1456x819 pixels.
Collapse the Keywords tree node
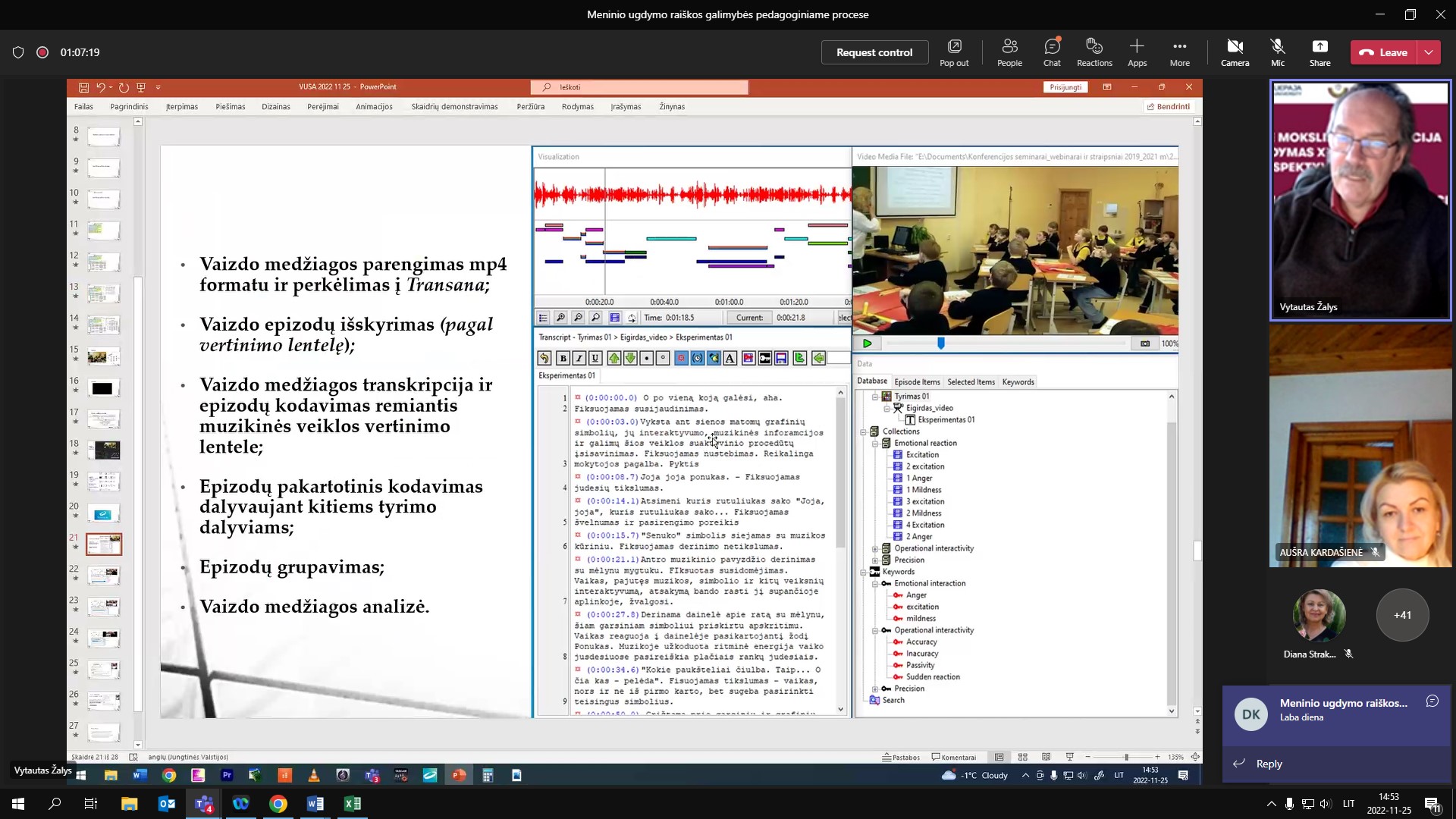(x=863, y=572)
